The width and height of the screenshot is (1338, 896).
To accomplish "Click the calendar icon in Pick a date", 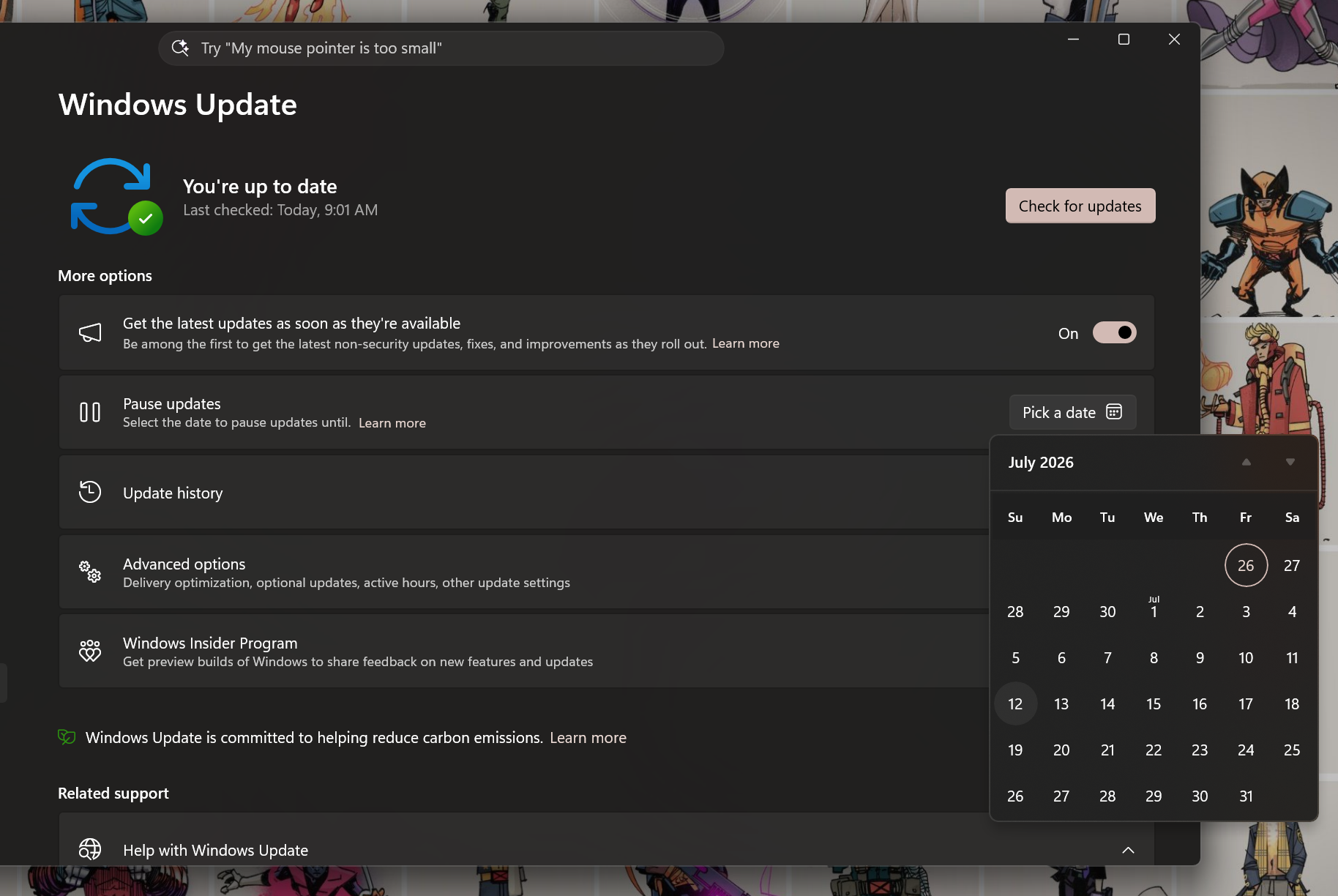I will [1114, 412].
